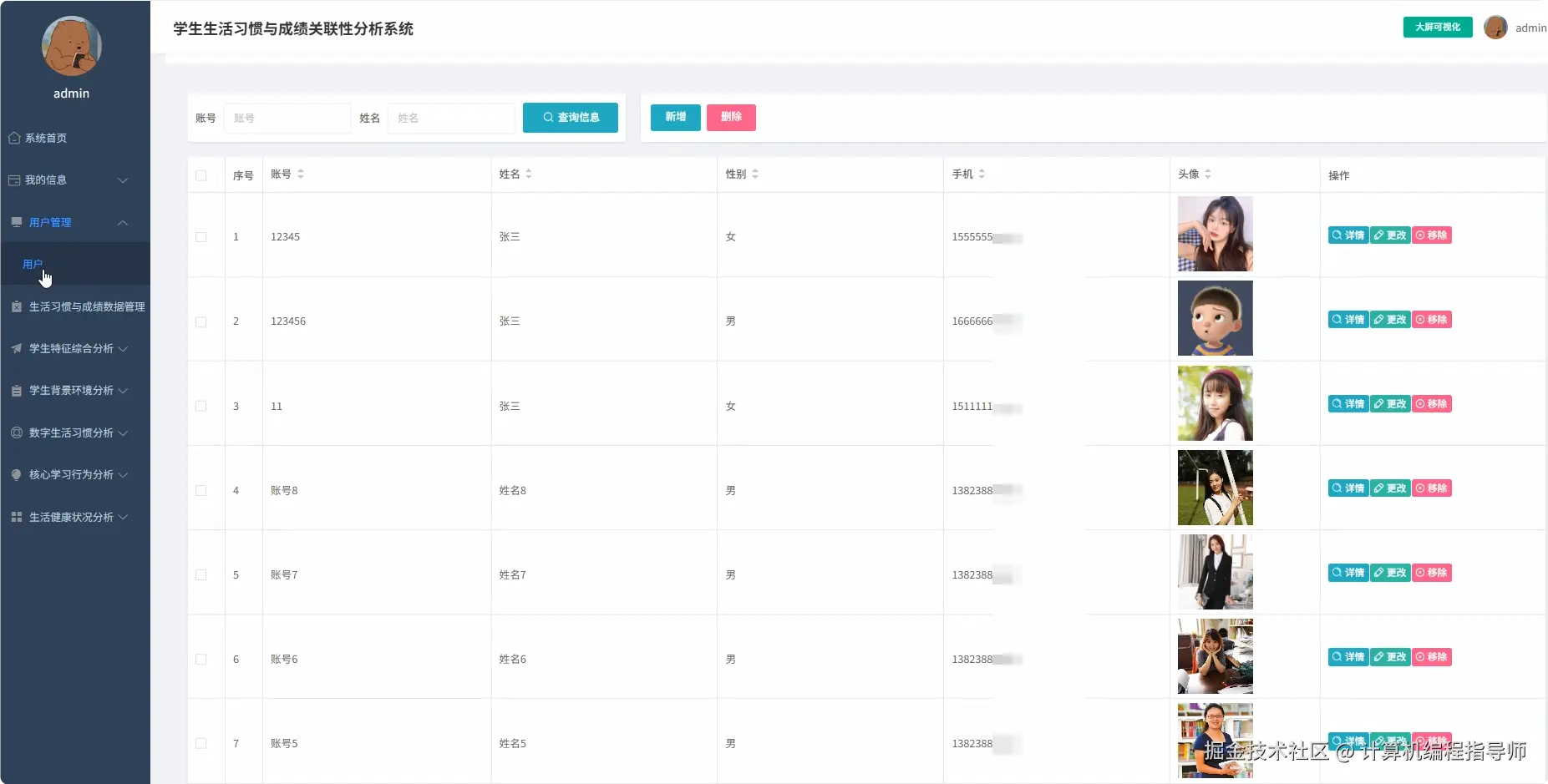The image size is (1548, 784).
Task: View 详情 for account 11
Action: [1348, 404]
